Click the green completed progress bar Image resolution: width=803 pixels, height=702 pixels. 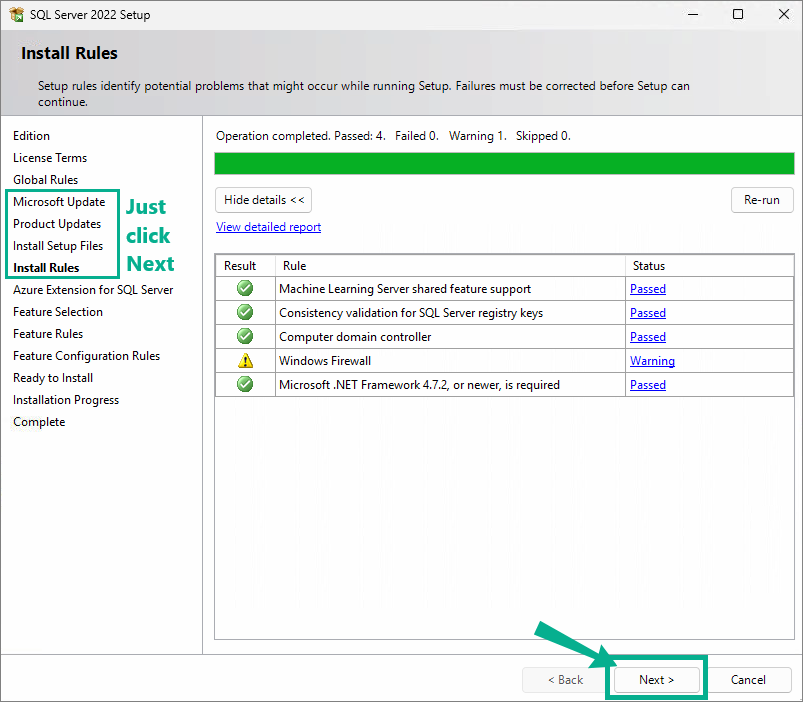tap(504, 163)
